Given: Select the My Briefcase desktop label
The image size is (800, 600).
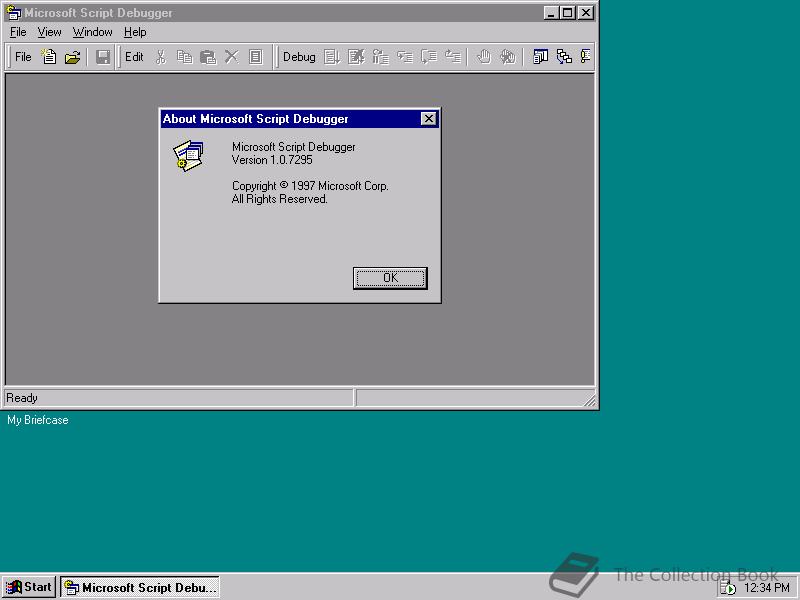Looking at the screenshot, I should tap(38, 420).
